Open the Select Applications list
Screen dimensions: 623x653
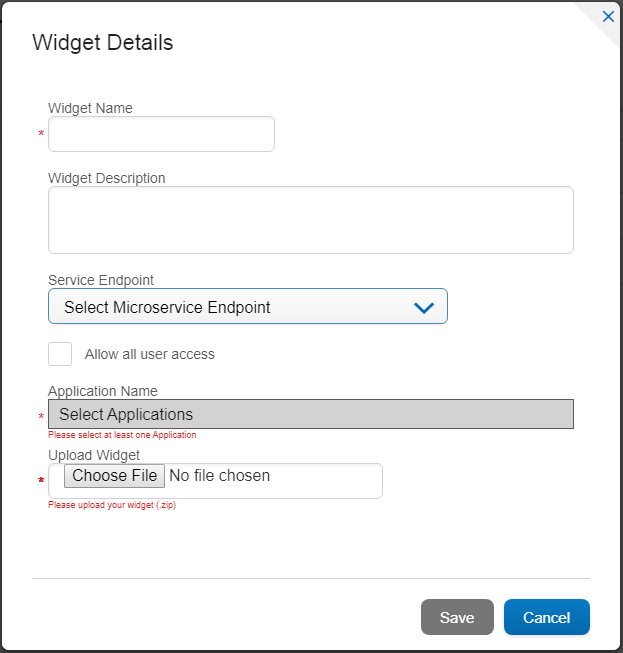[311, 414]
